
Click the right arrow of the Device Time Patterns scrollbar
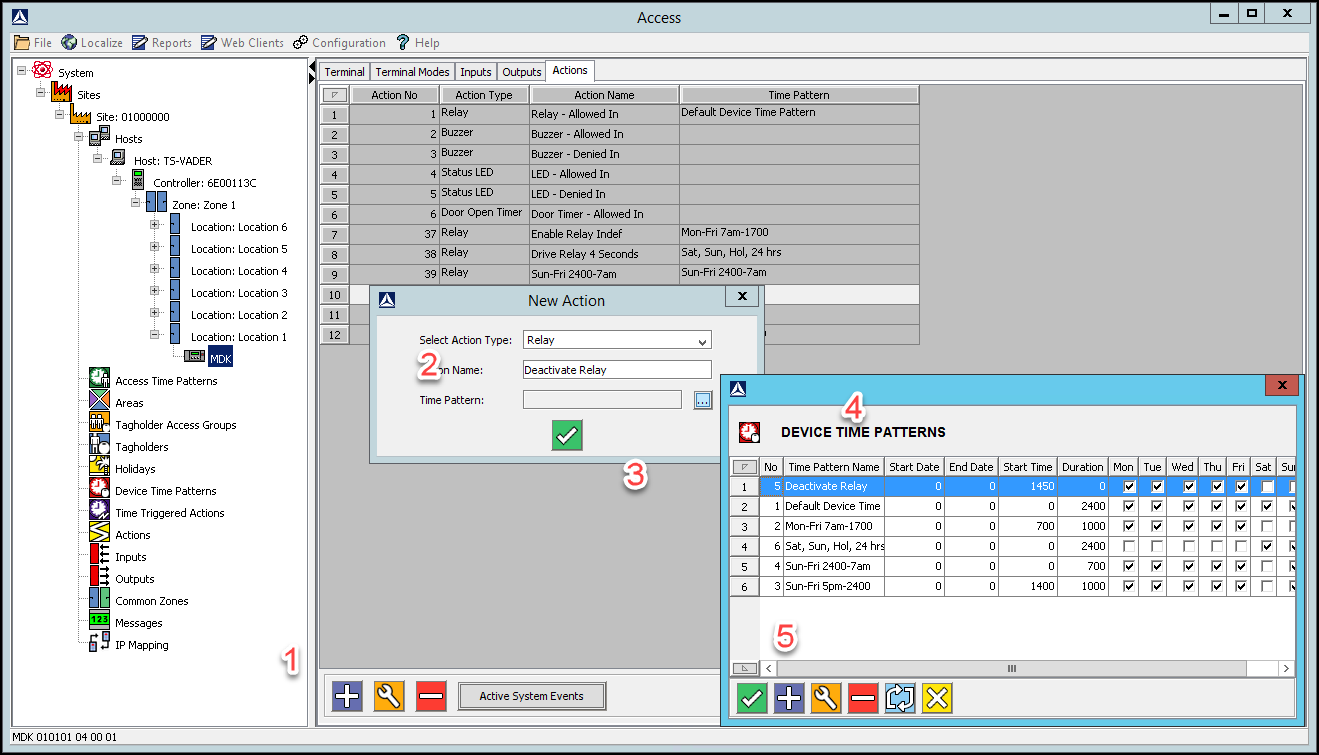coord(1286,668)
